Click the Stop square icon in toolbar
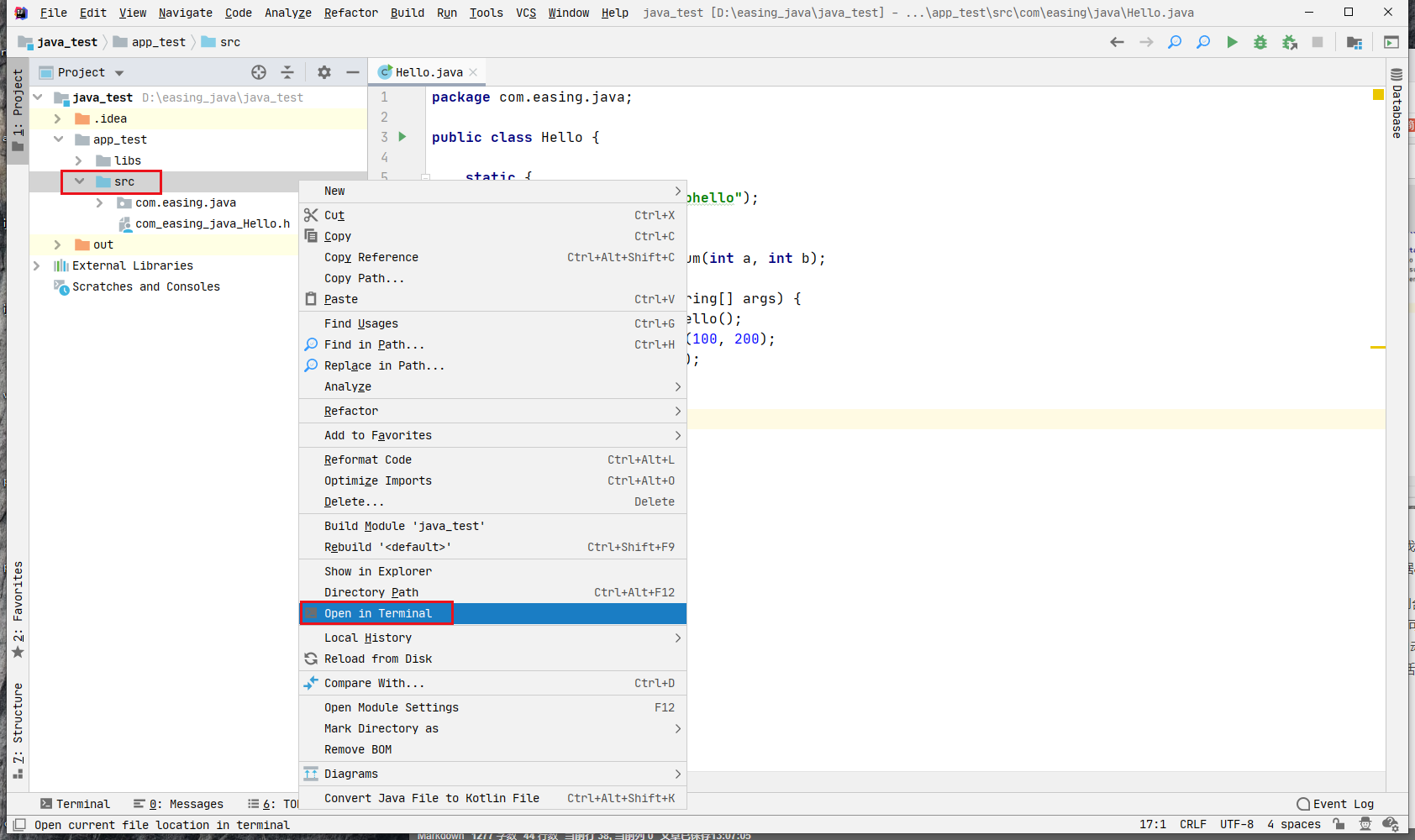The image size is (1415, 840). coord(1318,42)
